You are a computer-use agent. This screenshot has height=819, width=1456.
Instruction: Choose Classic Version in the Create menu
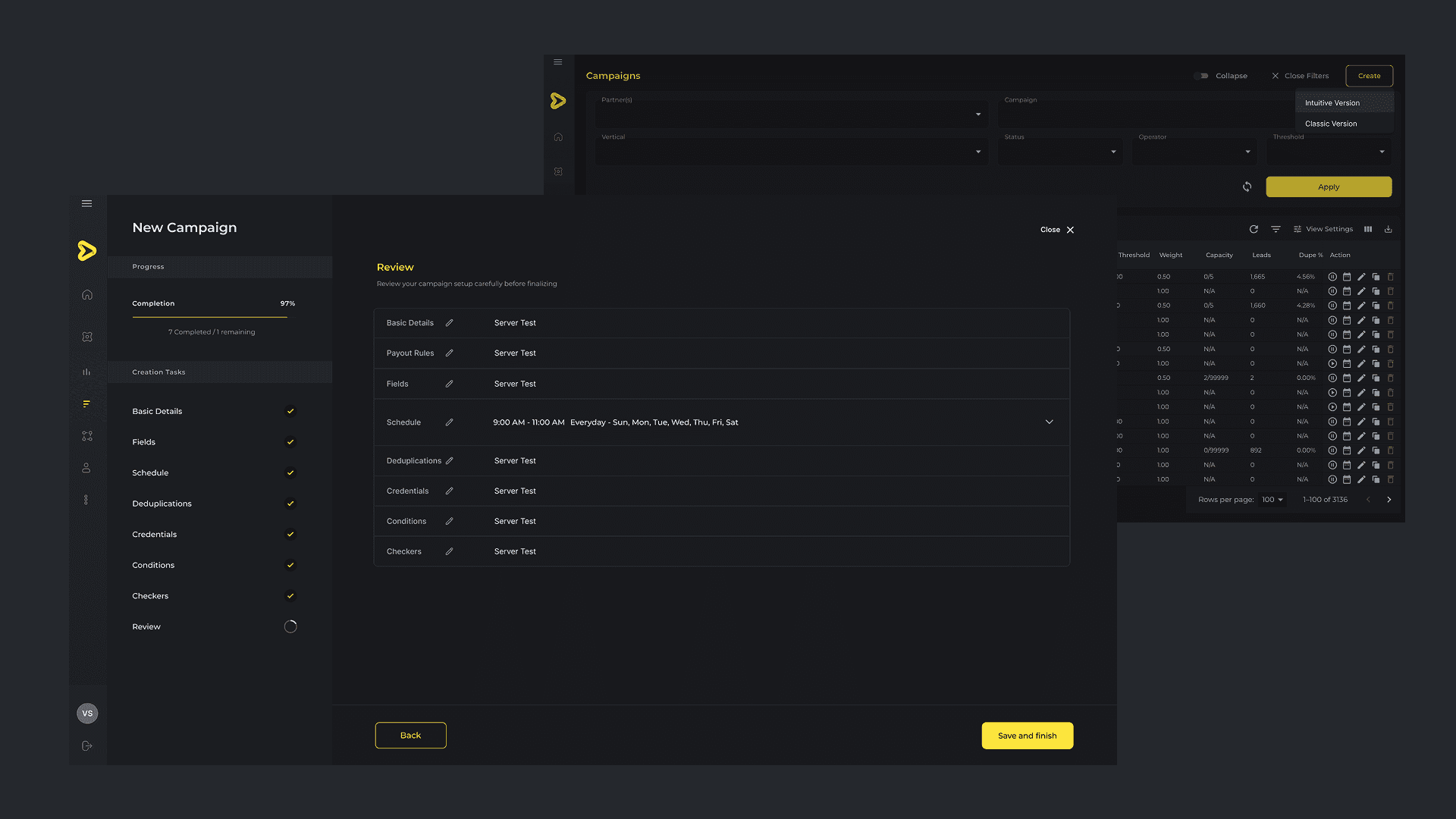pyautogui.click(x=1331, y=124)
